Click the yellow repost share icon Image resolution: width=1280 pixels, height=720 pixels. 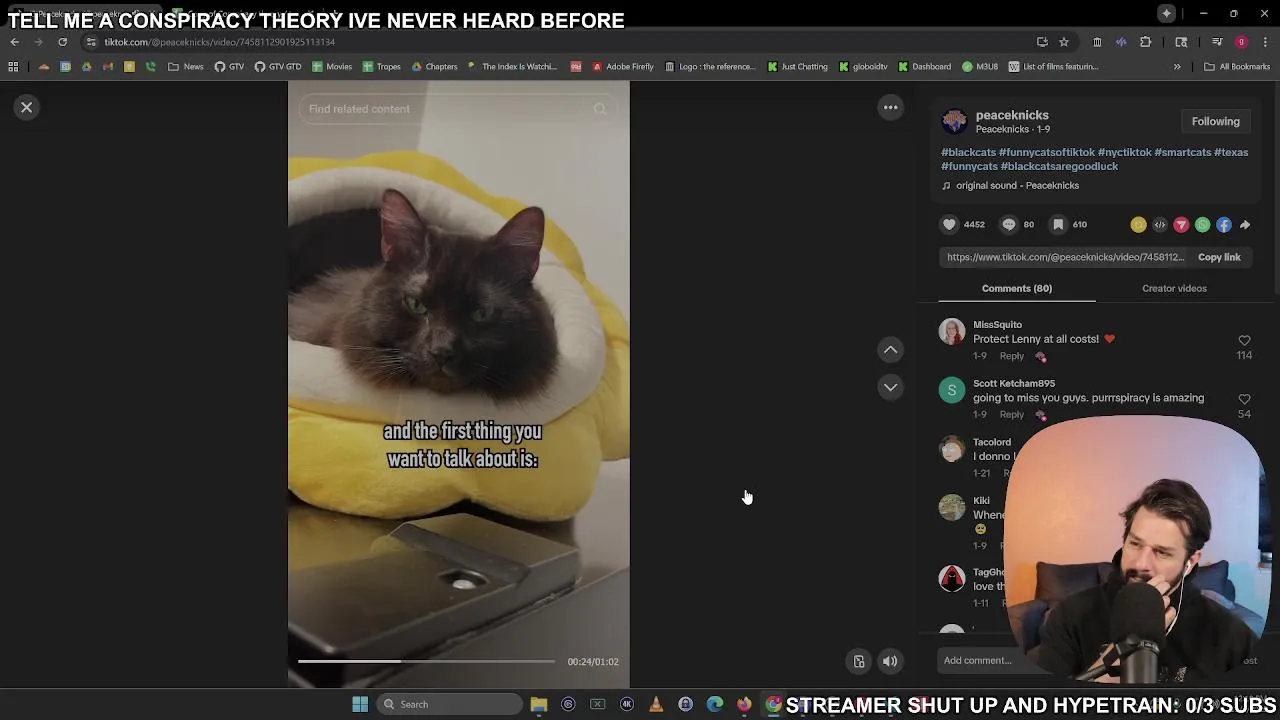[x=1138, y=225]
